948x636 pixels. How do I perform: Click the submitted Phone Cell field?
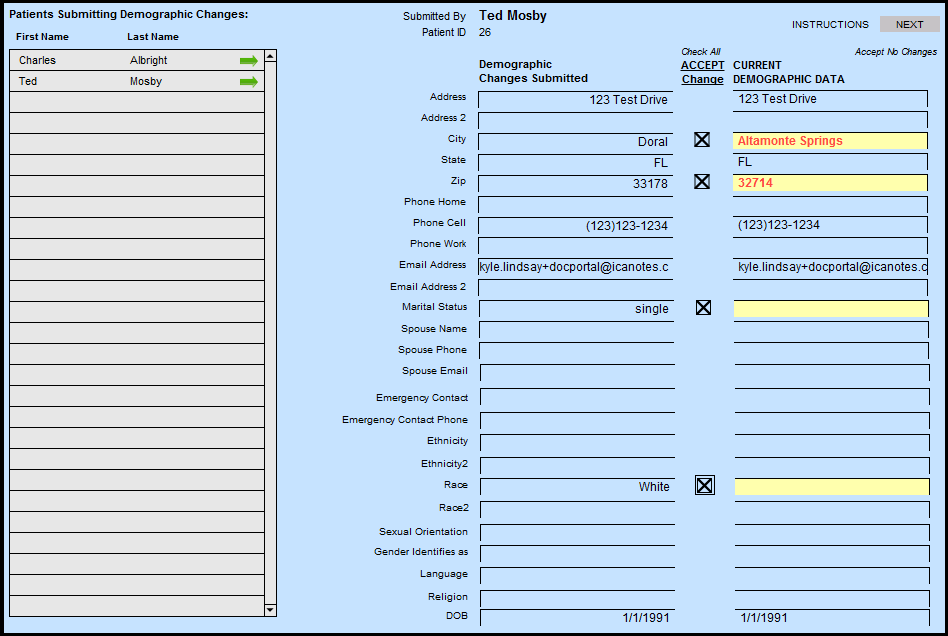pos(576,226)
